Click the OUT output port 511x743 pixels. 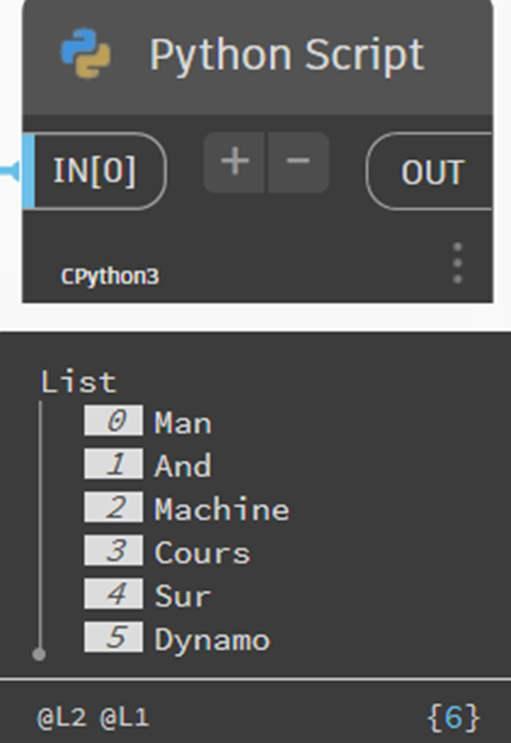pyautogui.click(x=430, y=172)
